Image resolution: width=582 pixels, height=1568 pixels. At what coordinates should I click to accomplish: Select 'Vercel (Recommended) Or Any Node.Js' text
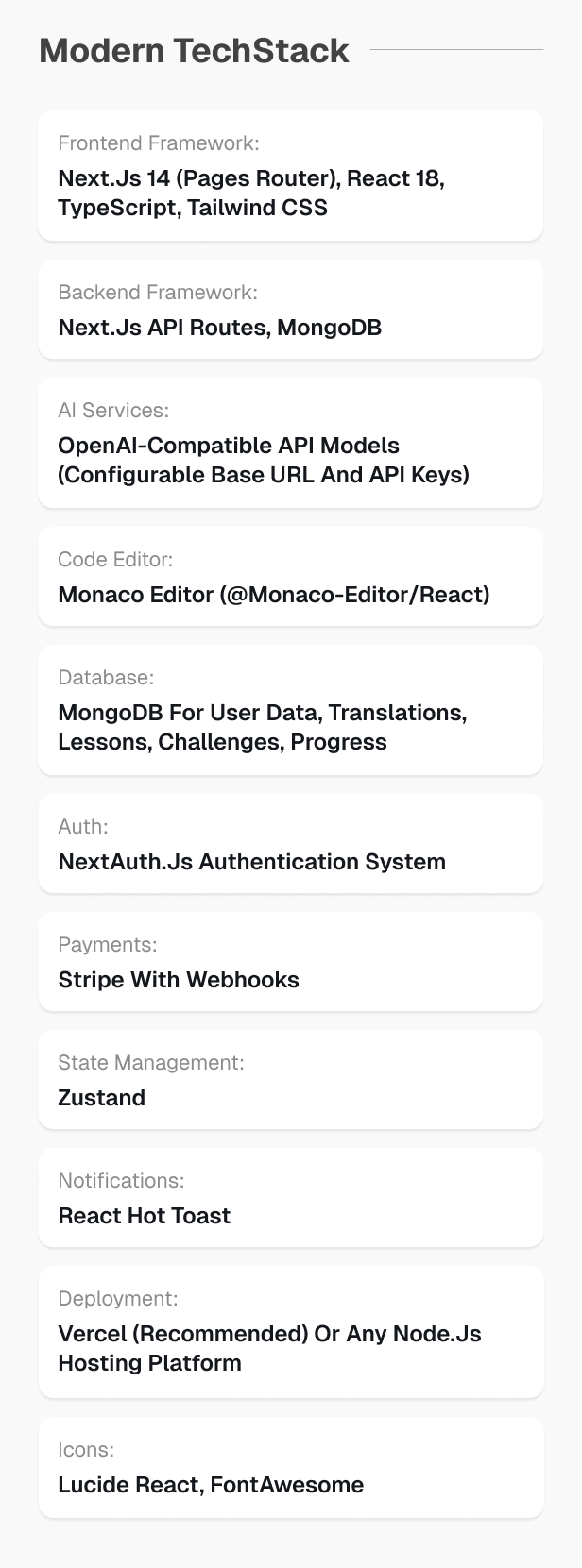[269, 1334]
